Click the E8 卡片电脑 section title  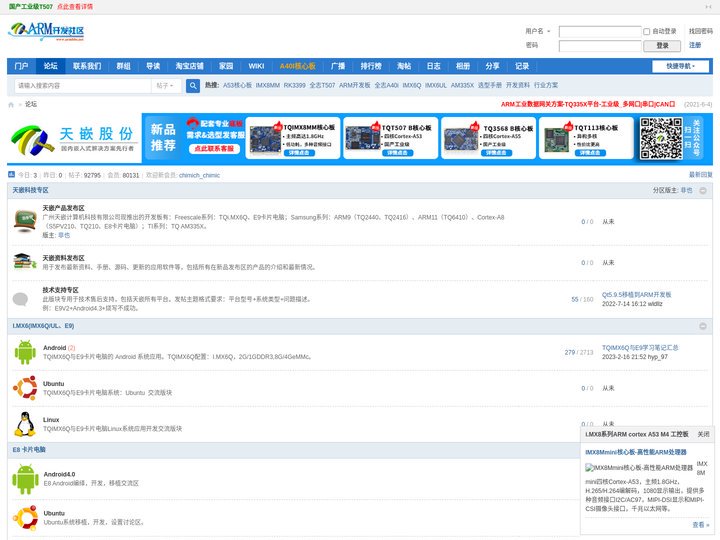click(x=29, y=450)
